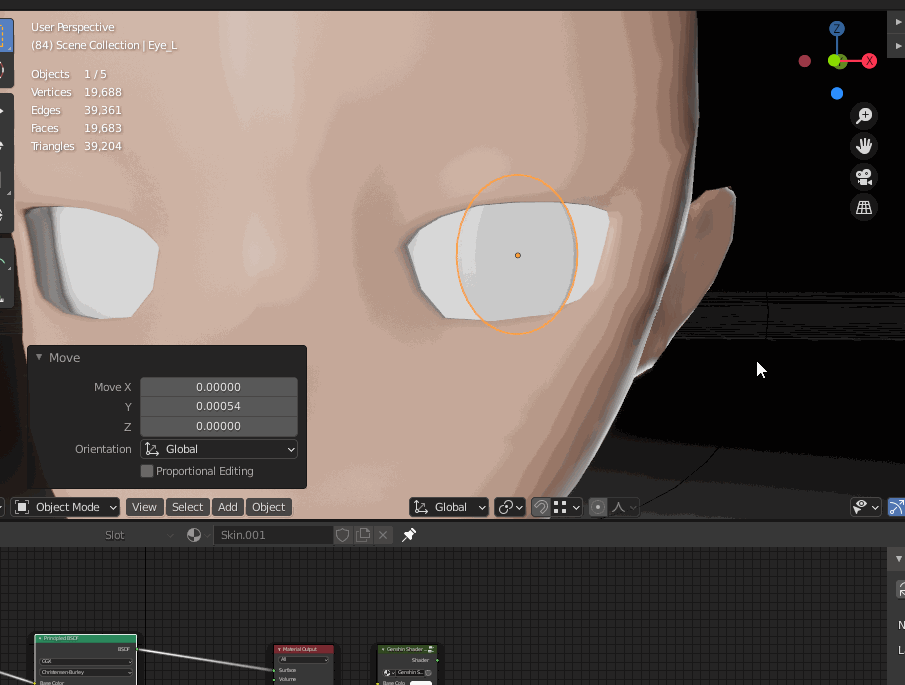Open the browse material globe icon
The width and height of the screenshot is (905, 685).
tap(194, 534)
